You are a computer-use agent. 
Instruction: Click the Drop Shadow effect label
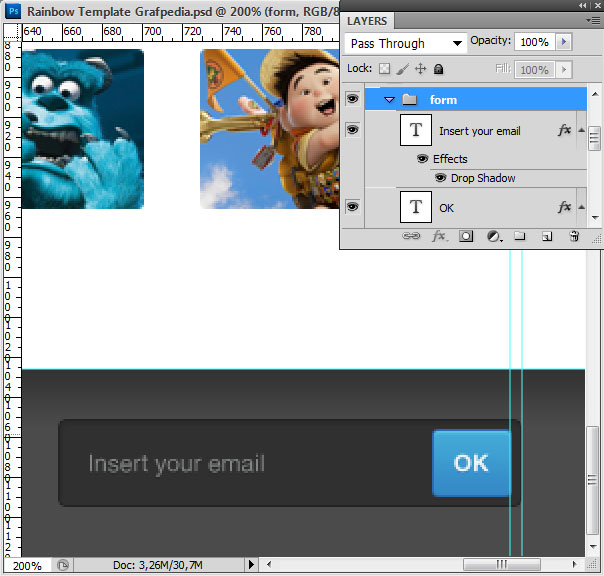(483, 178)
